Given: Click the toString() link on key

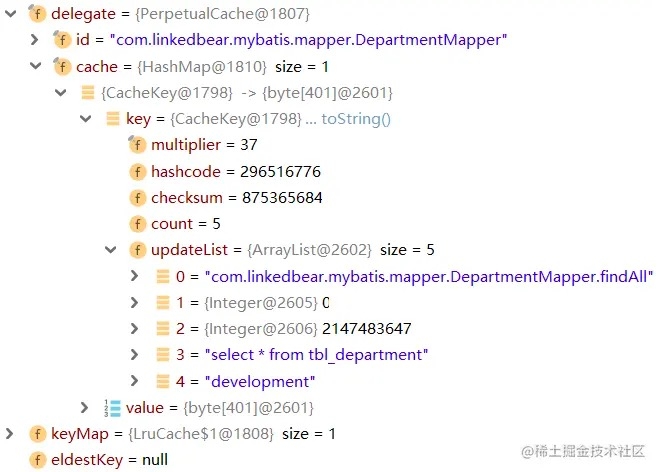Looking at the screenshot, I should [x=355, y=119].
